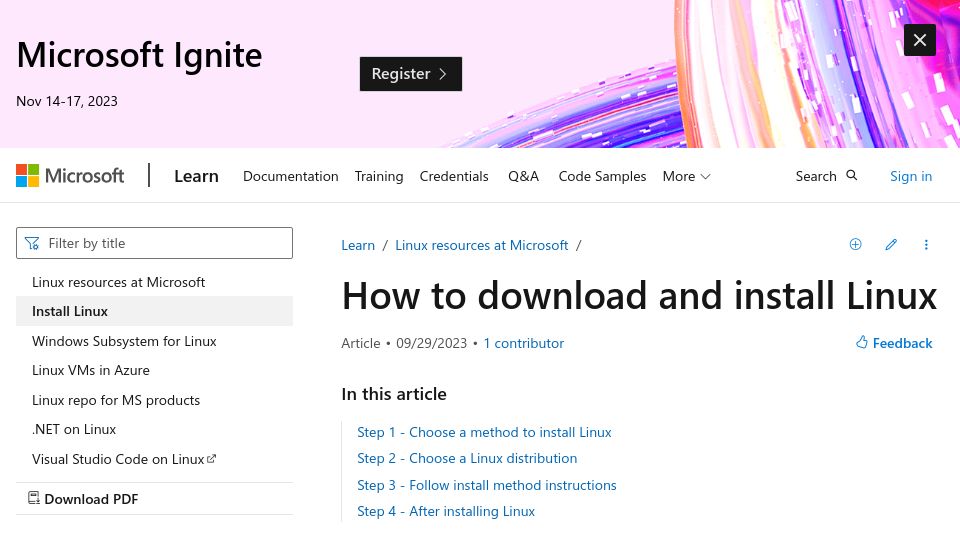Viewport: 960px width, 540px height.
Task: Open Windows Subsystem for Linux sidebar item
Action: (124, 341)
